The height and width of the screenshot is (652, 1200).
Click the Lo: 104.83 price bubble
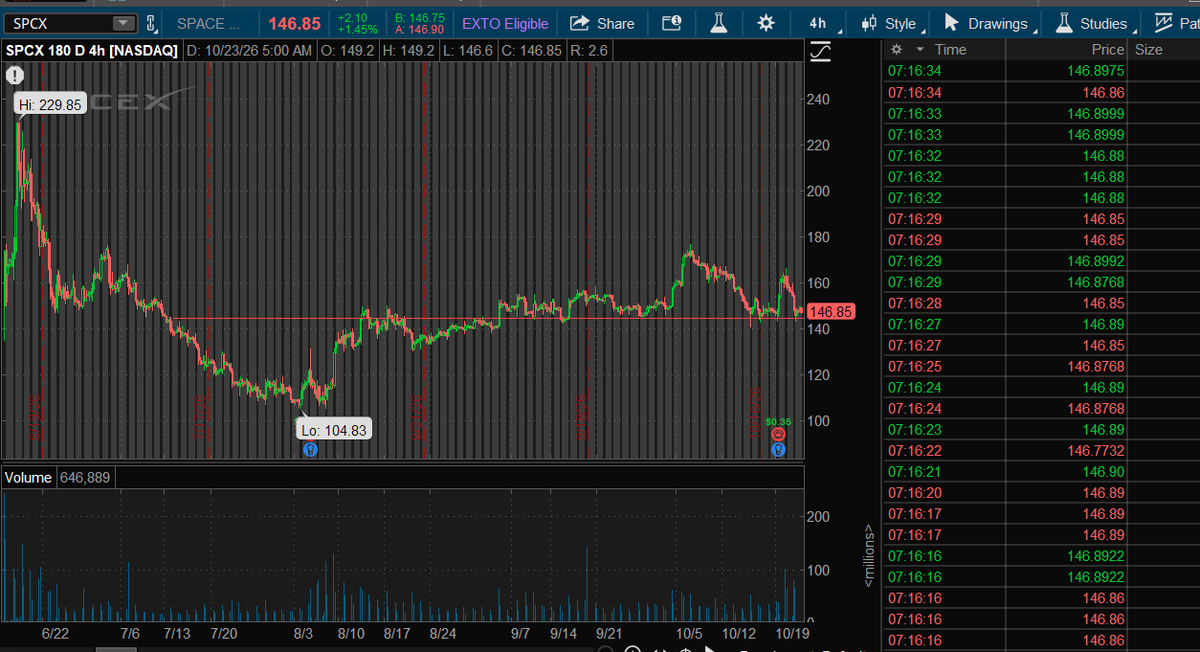click(335, 429)
